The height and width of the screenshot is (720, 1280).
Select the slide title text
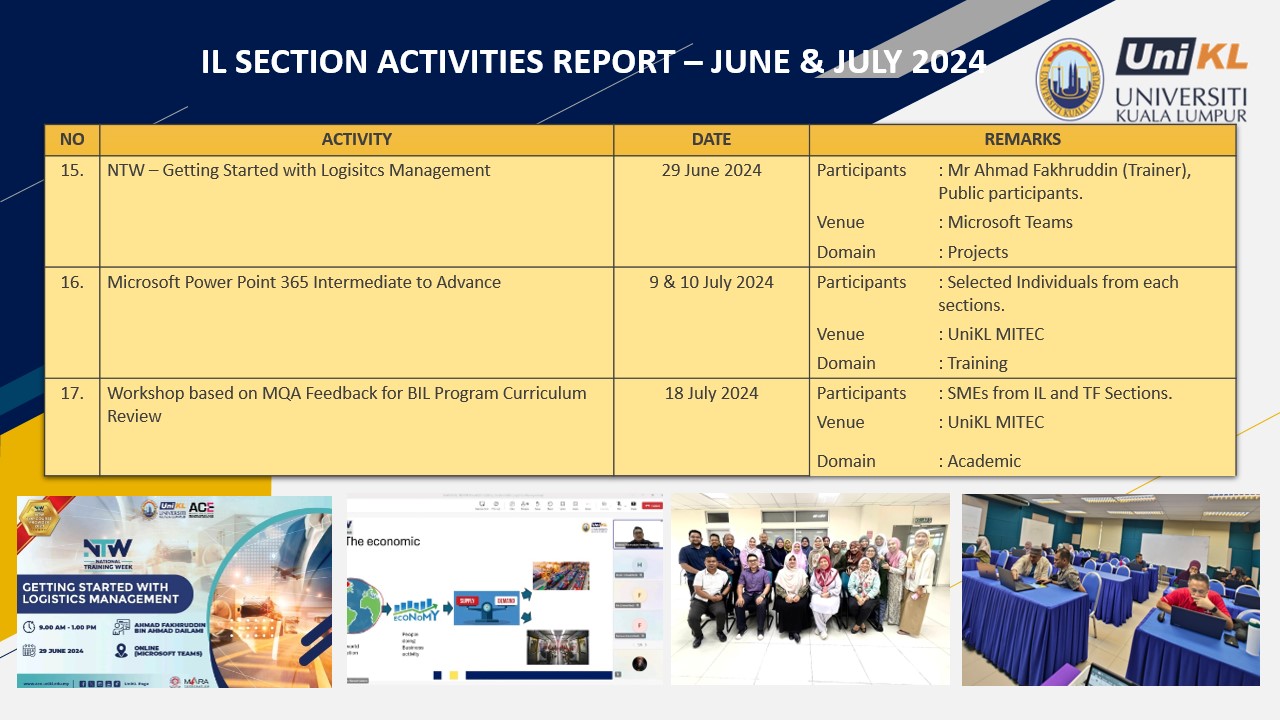click(x=593, y=62)
